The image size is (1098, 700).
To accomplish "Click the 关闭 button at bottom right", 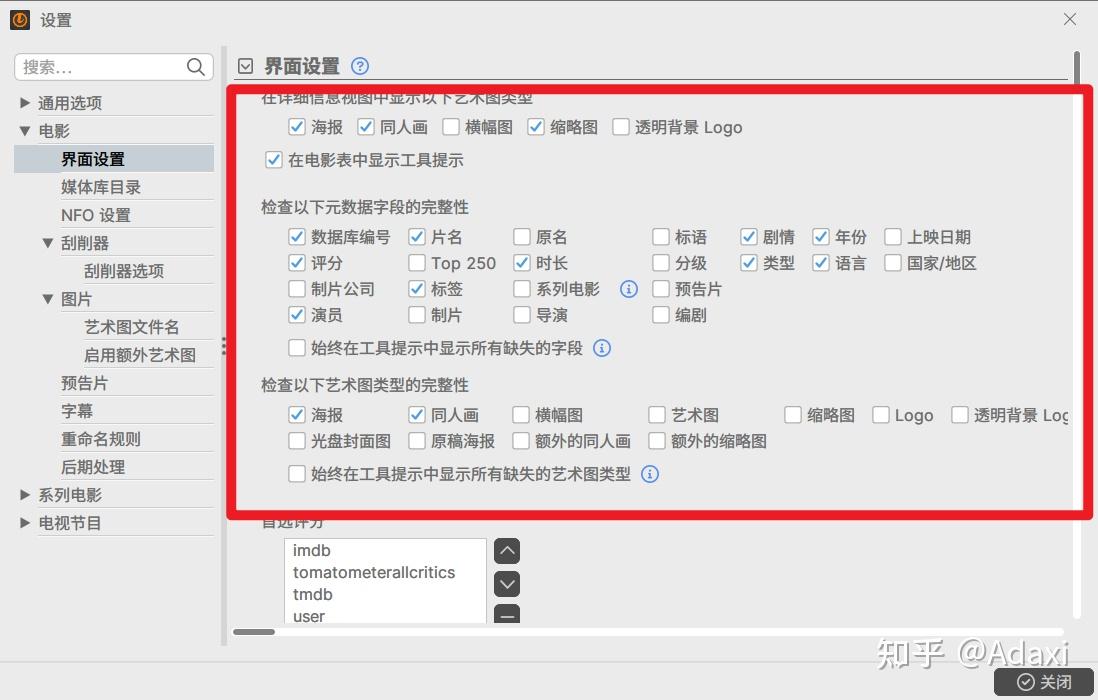I will [1044, 682].
